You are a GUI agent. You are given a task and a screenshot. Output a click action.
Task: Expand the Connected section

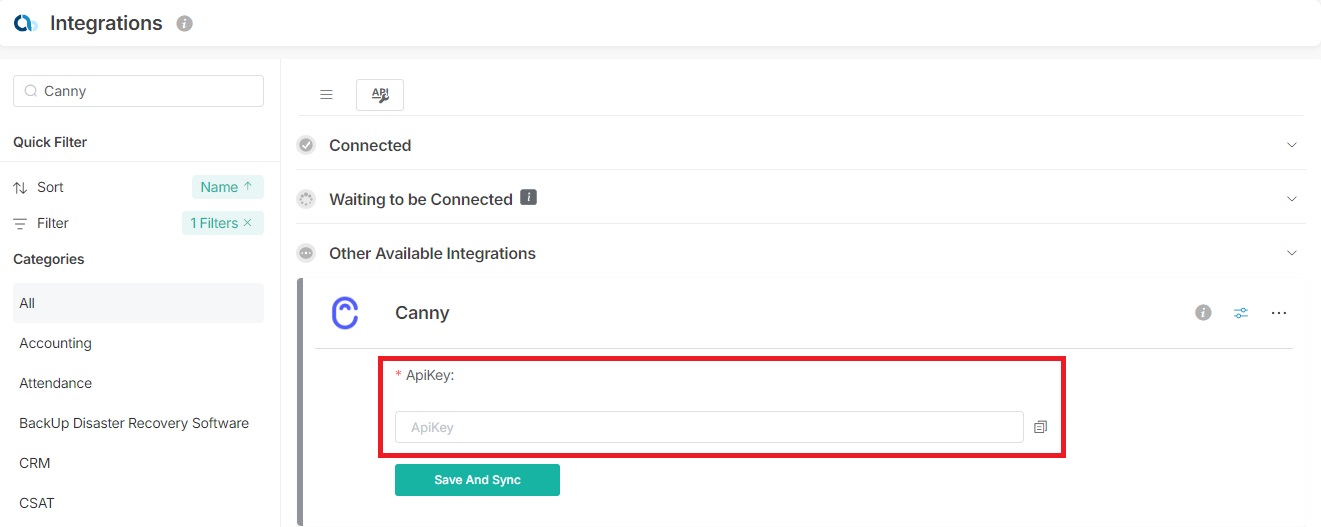(x=1292, y=145)
